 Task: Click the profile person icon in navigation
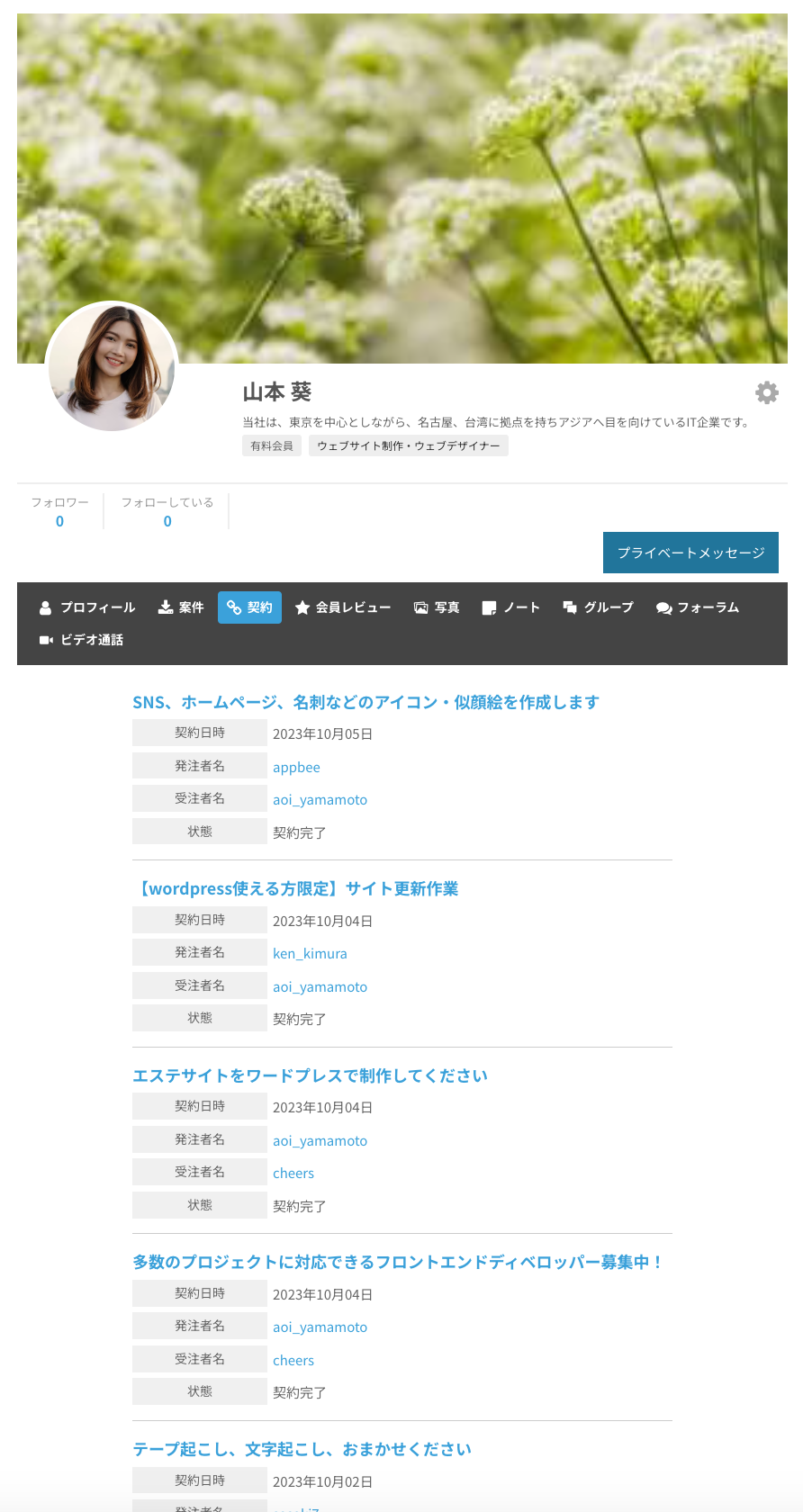pos(45,608)
